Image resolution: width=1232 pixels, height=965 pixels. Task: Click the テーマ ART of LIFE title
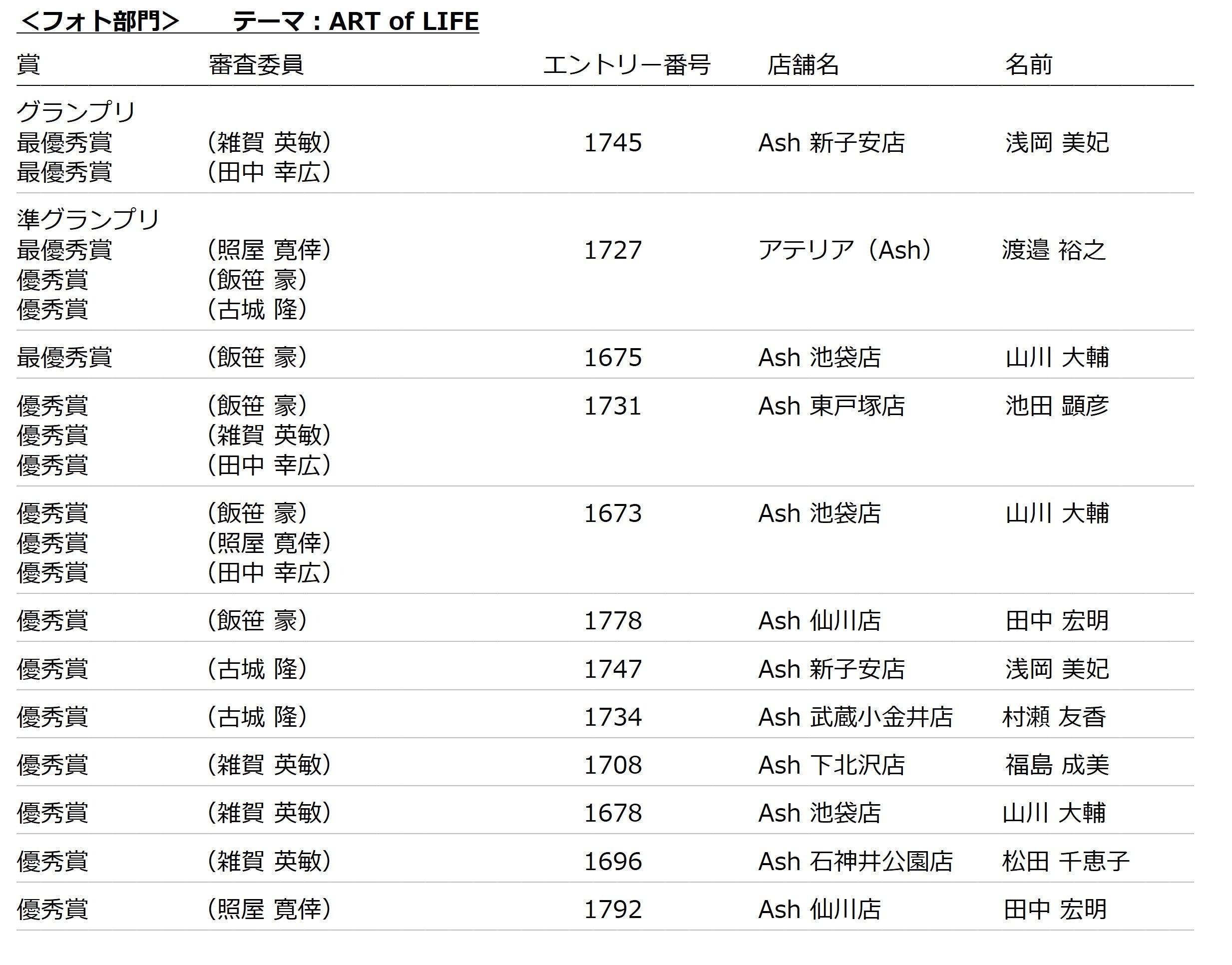coord(355,21)
